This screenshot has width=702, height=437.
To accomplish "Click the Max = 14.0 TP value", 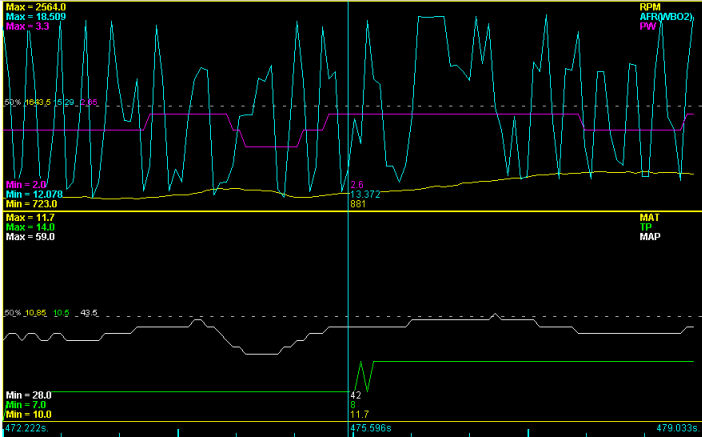I will [30, 227].
